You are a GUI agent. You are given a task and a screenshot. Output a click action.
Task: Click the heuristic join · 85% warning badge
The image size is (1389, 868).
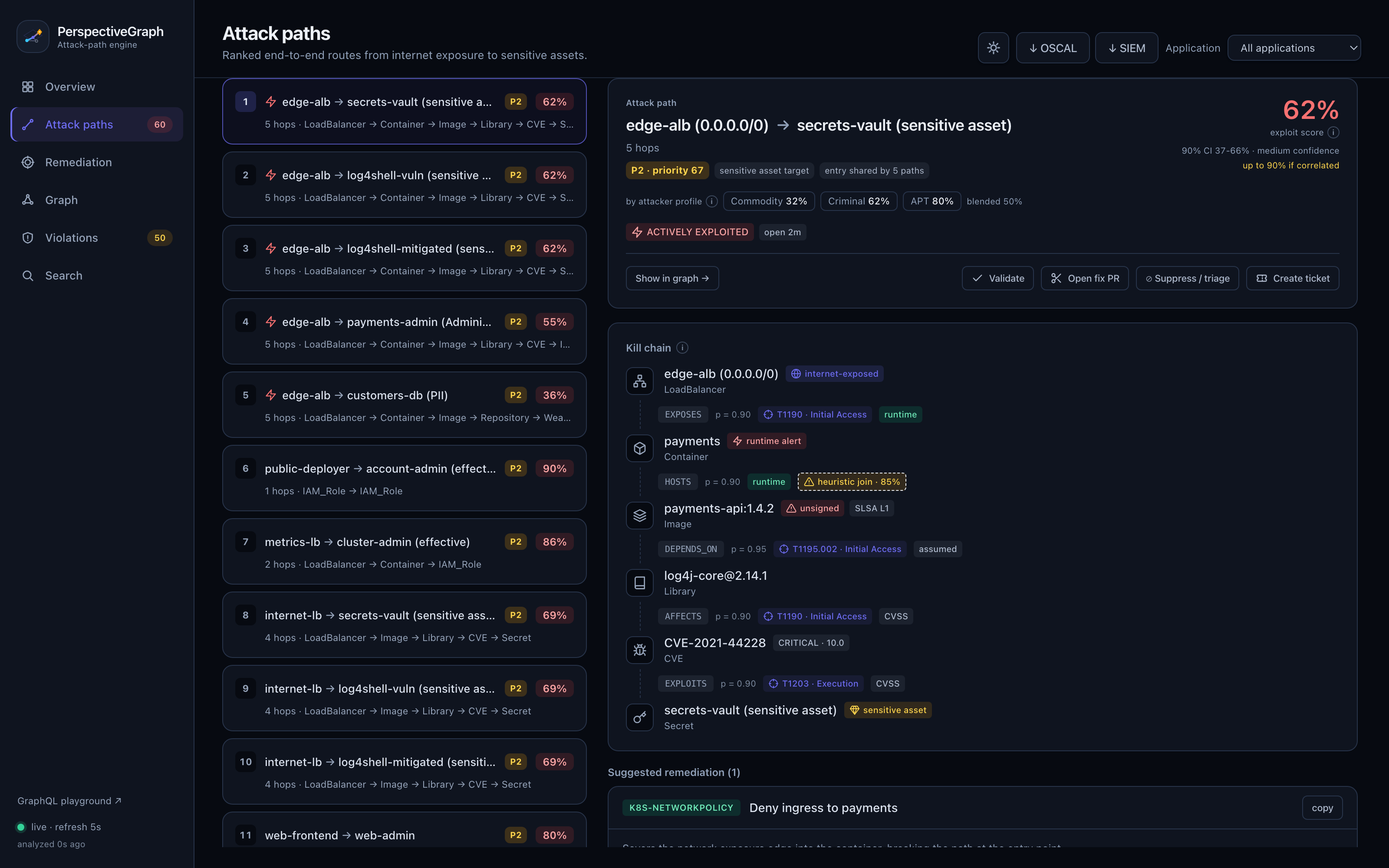click(852, 482)
